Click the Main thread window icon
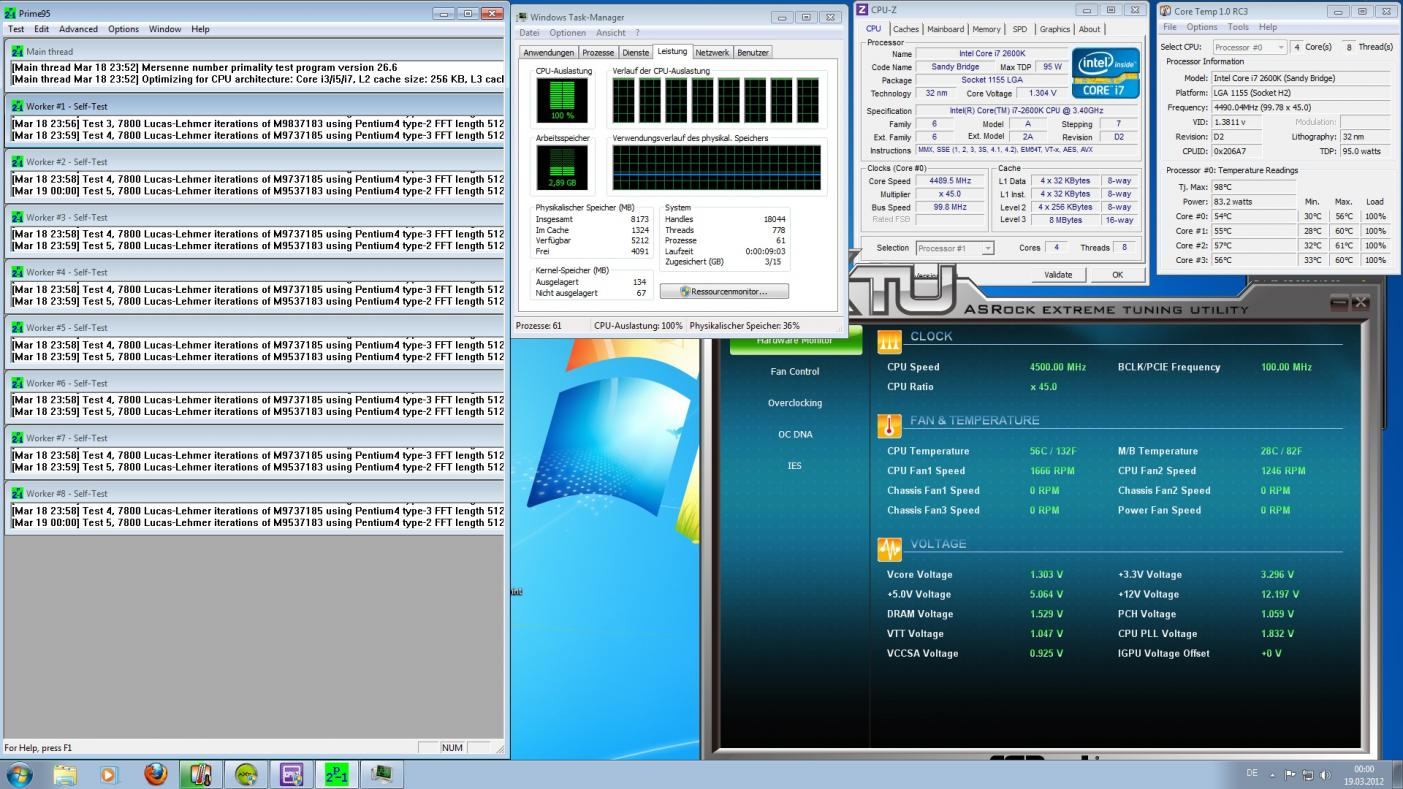 click(17, 51)
